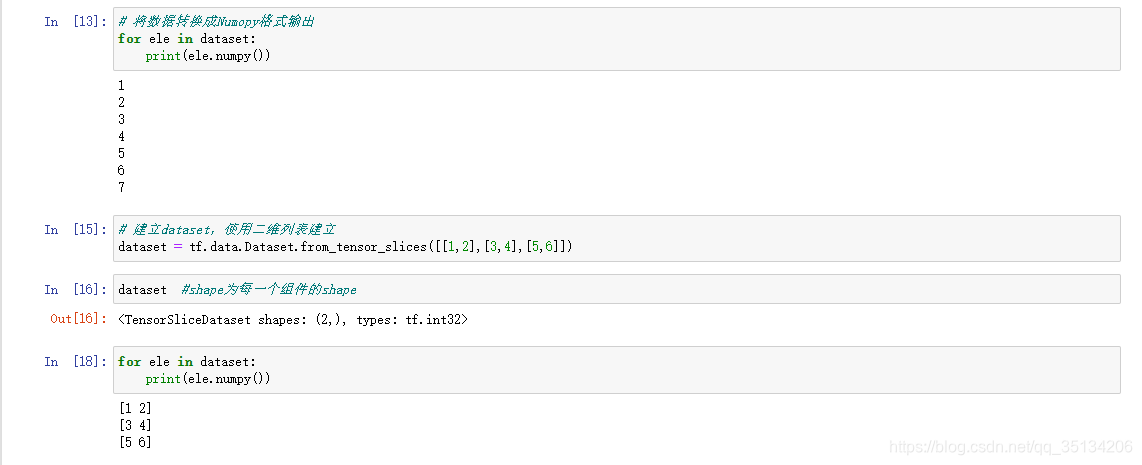Click the output number 7 under cell 13

(x=122, y=187)
